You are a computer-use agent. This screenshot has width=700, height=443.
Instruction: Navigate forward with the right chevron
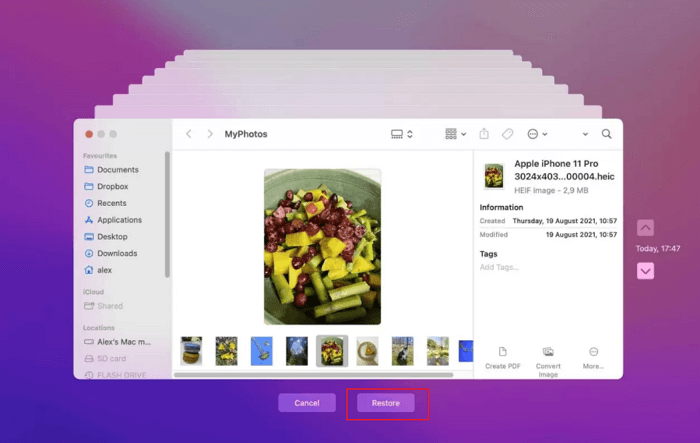[x=209, y=134]
